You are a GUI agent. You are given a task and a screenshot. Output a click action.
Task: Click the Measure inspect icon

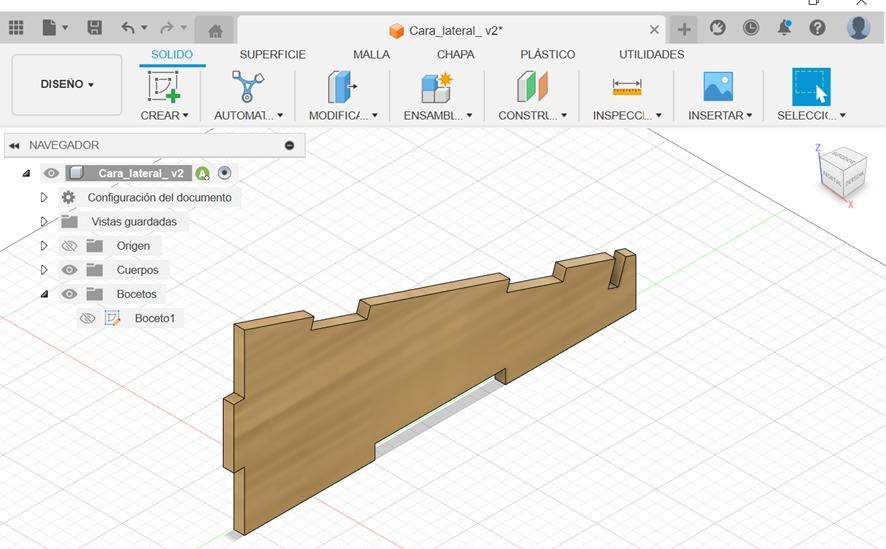(x=627, y=87)
